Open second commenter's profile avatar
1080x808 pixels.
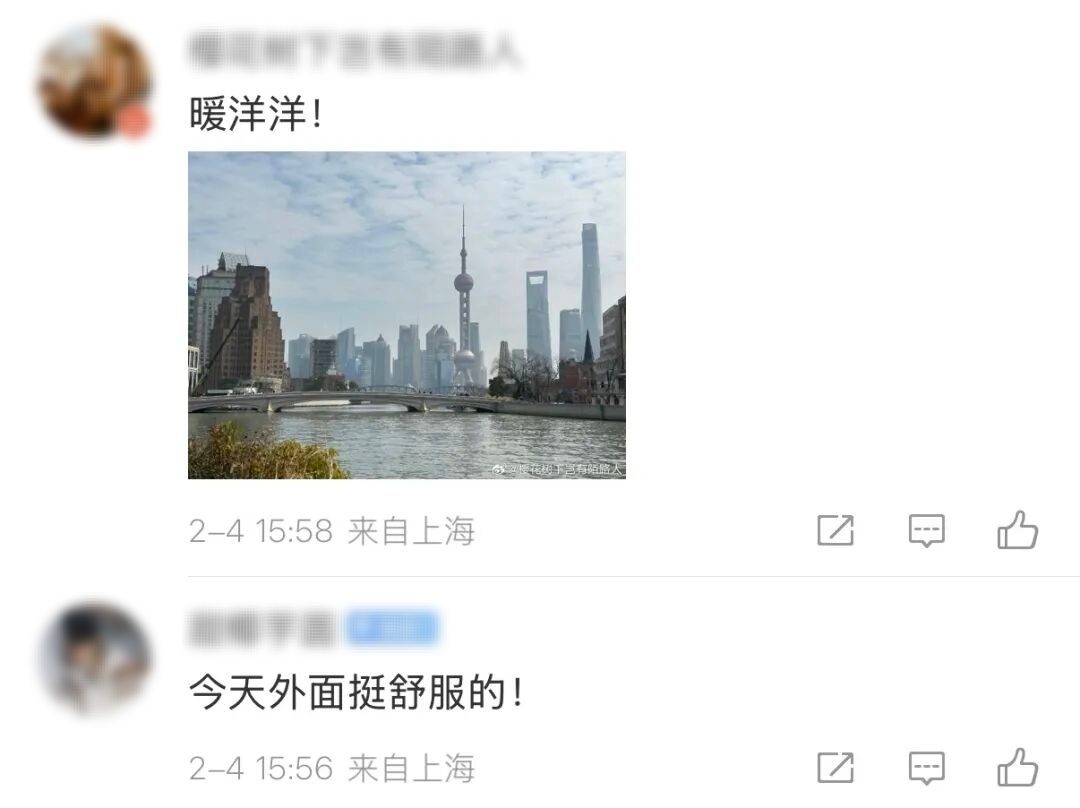point(95,661)
